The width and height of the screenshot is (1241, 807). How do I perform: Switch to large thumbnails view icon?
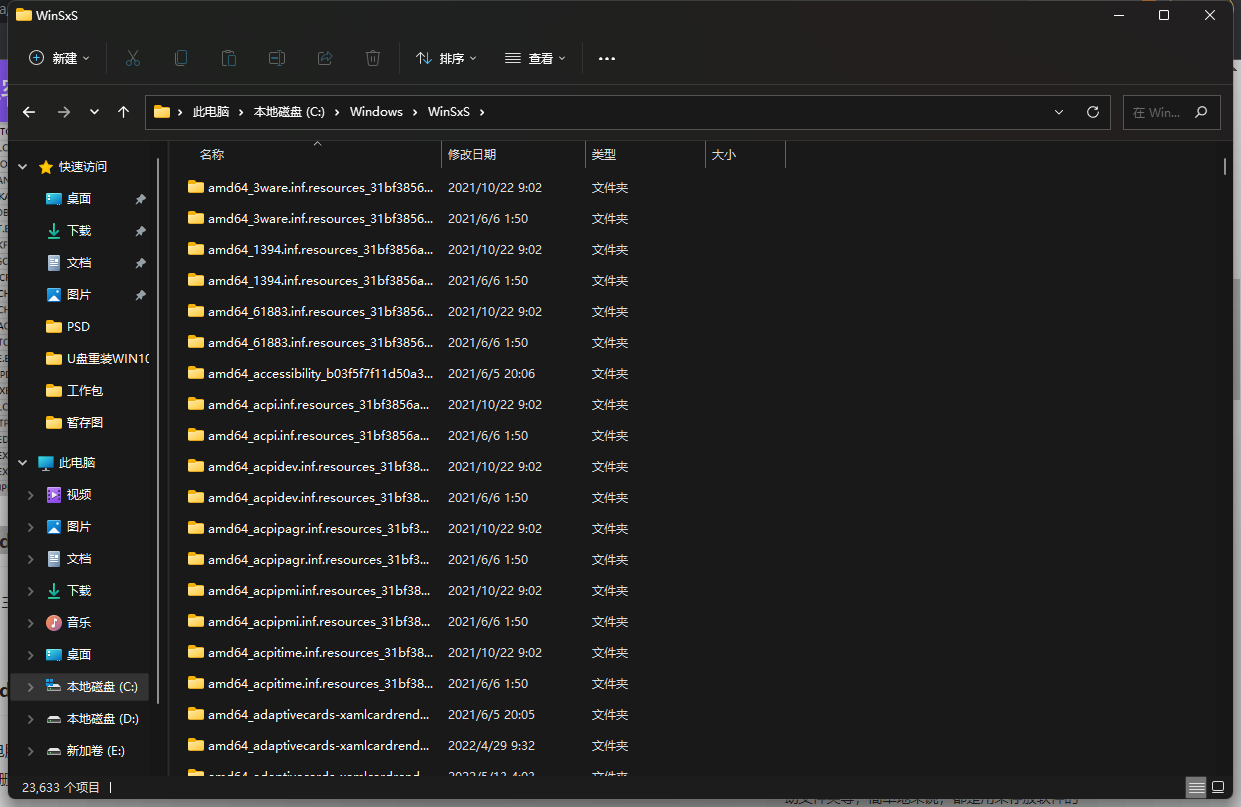point(1220,787)
